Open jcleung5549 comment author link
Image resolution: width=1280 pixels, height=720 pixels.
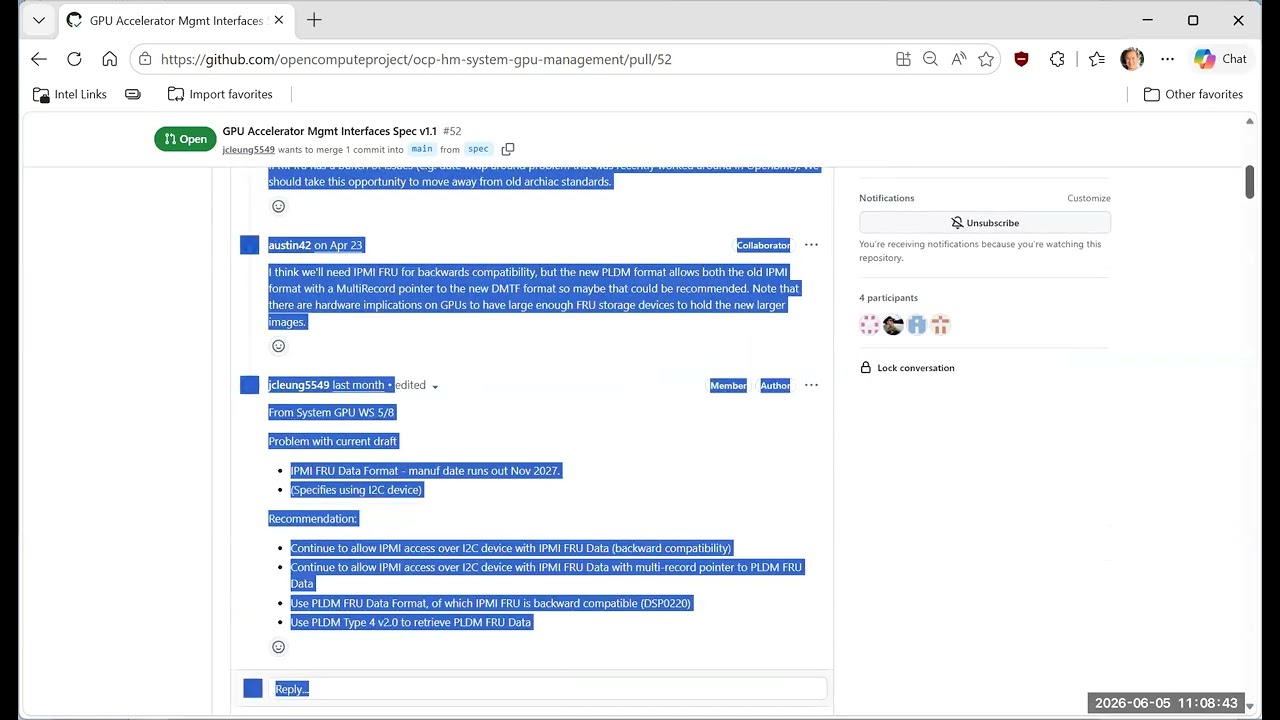(x=298, y=385)
